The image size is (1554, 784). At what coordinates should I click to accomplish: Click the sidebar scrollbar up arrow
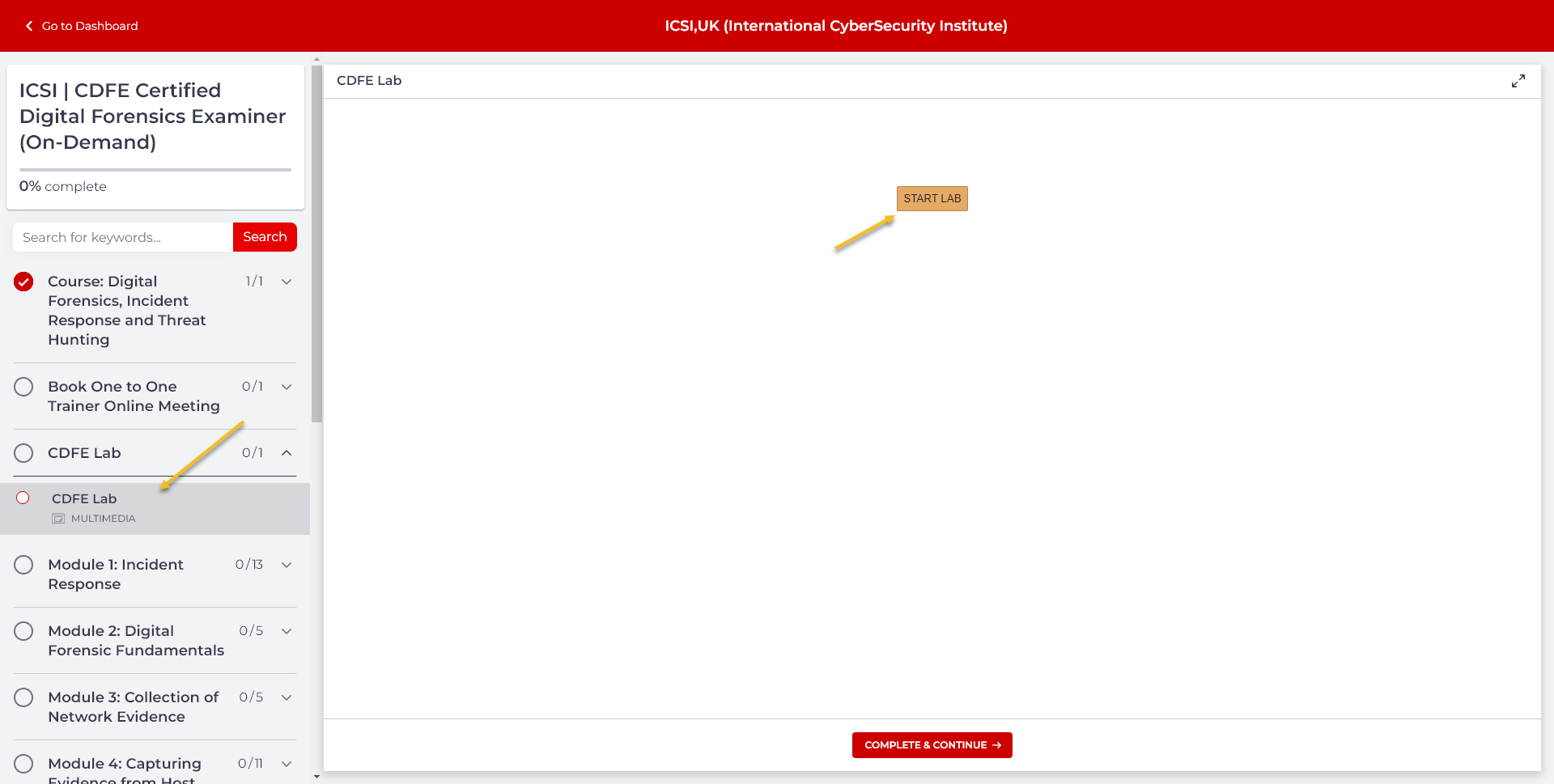tap(316, 59)
